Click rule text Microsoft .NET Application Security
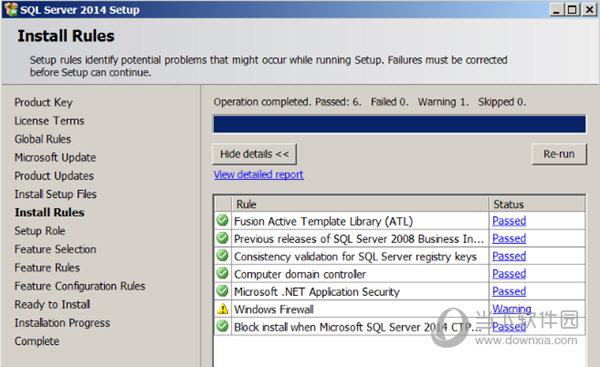The width and height of the screenshot is (600, 367). coord(317,292)
